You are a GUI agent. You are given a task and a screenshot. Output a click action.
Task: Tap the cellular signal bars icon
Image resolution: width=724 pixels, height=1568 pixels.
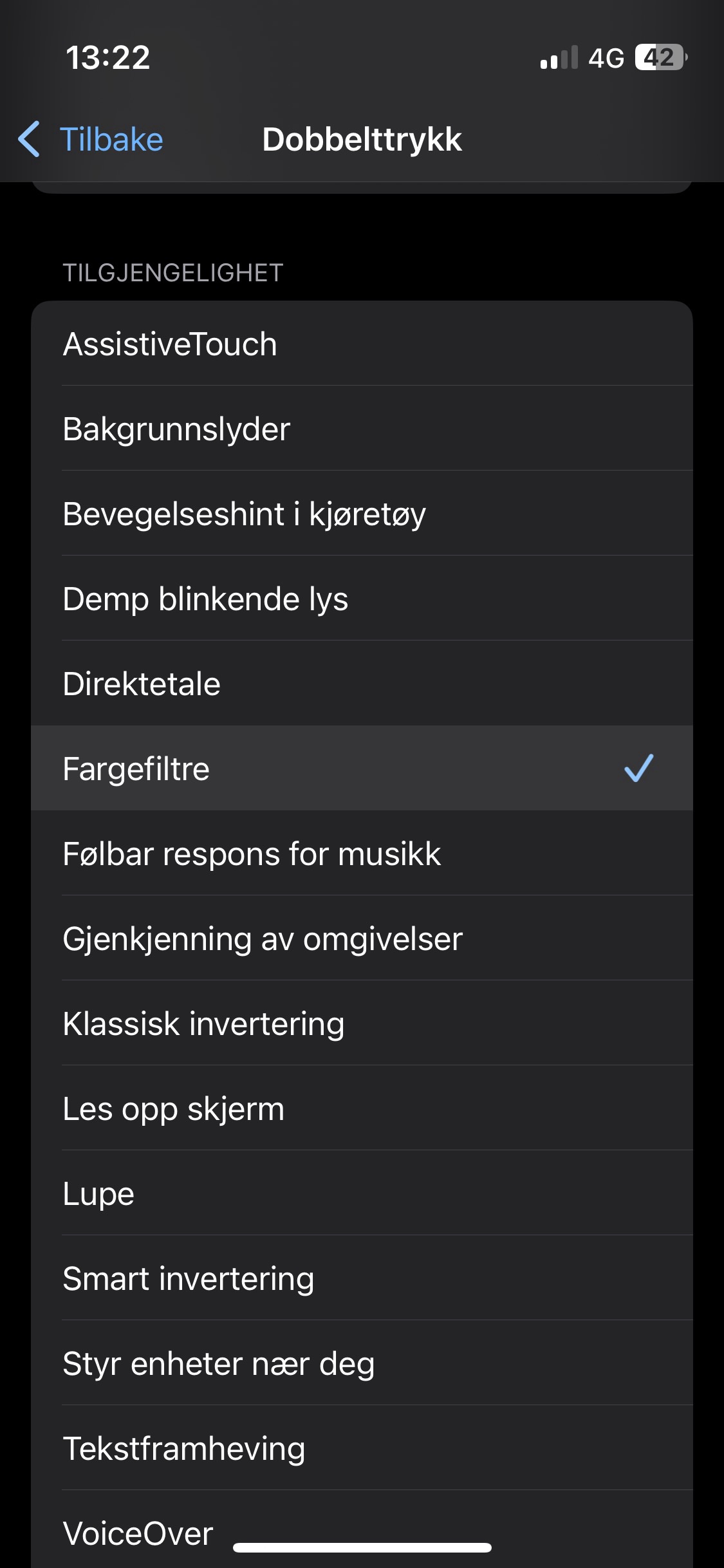pos(559,57)
